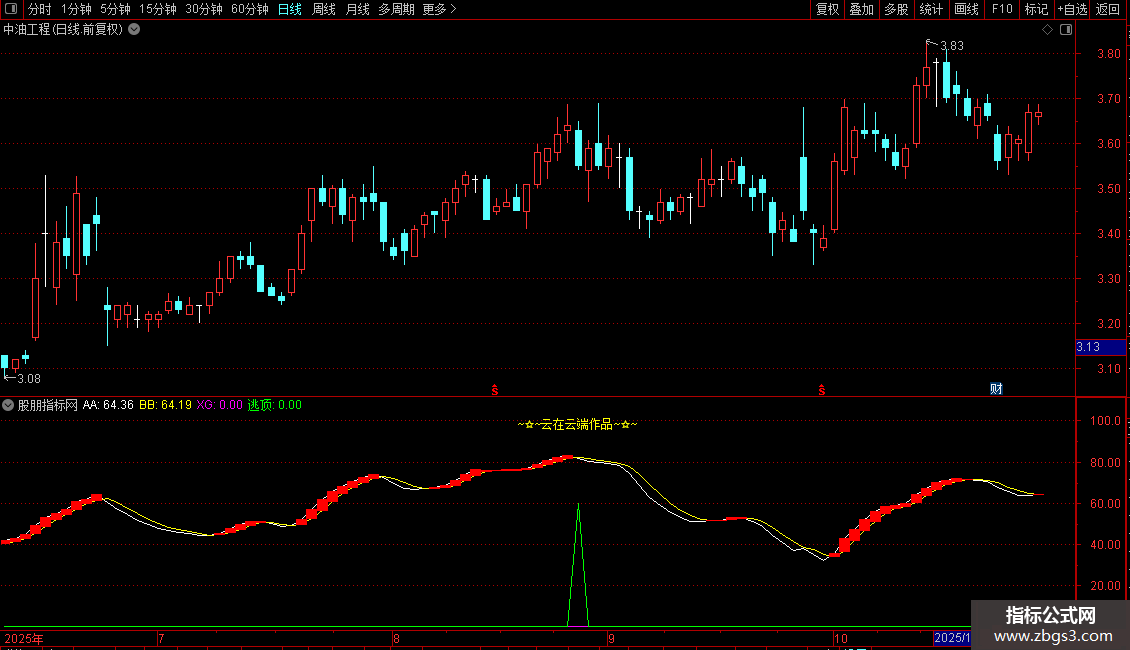The width and height of the screenshot is (1130, 650).
Task: Click the 股朋指标网 indicator name
Action: [48, 405]
